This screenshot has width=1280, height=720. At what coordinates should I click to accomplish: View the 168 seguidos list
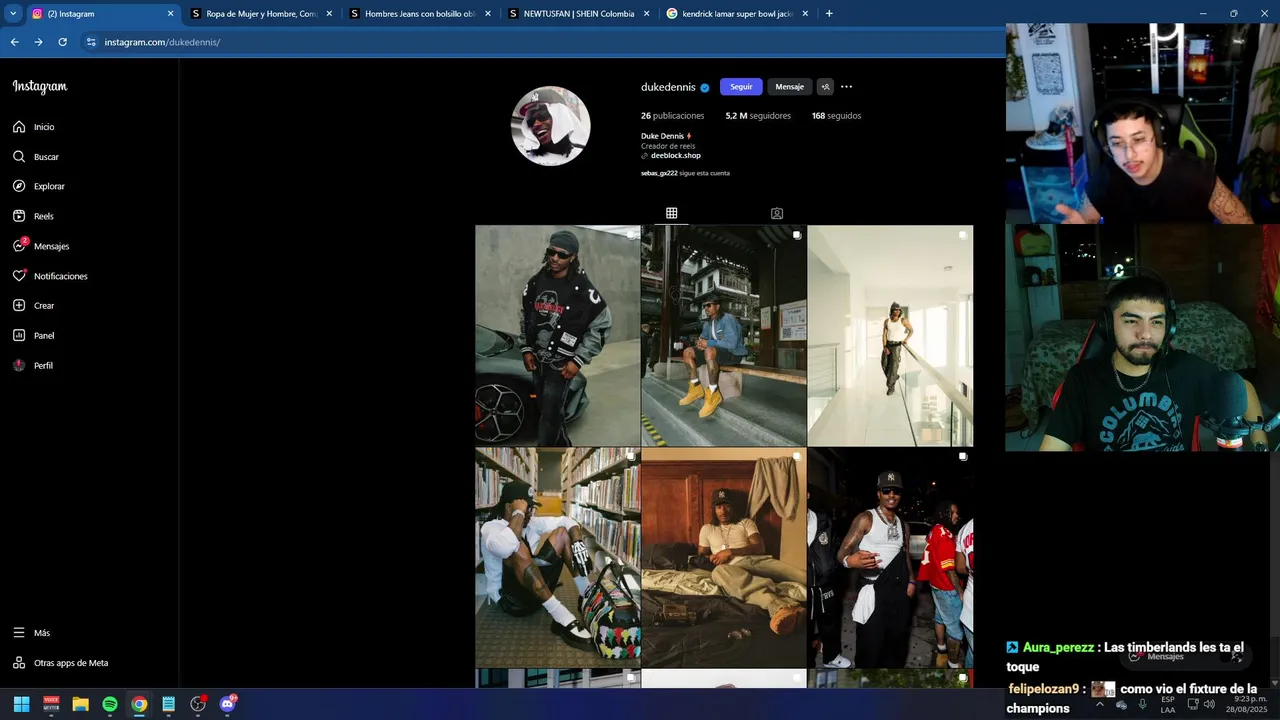tap(836, 116)
